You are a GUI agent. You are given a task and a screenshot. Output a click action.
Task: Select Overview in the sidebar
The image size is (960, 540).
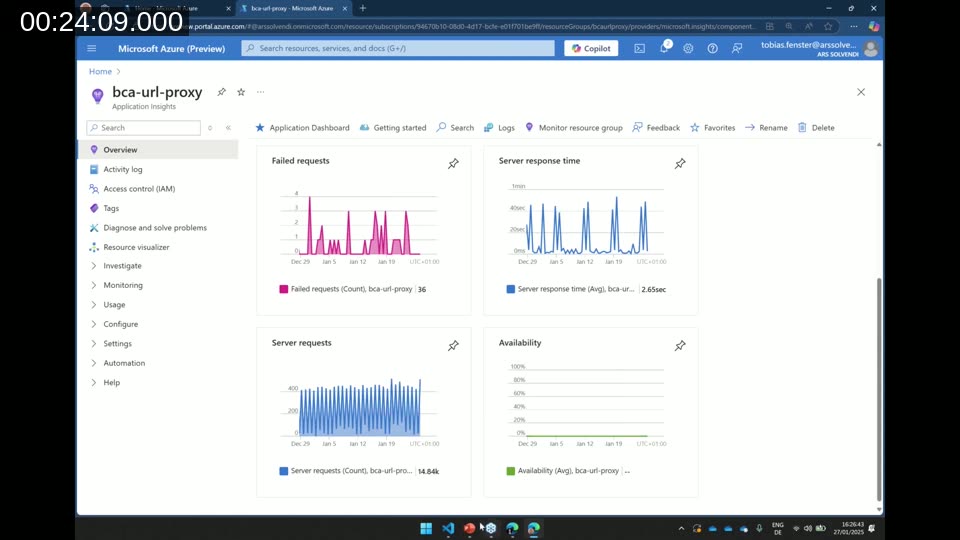158,149
